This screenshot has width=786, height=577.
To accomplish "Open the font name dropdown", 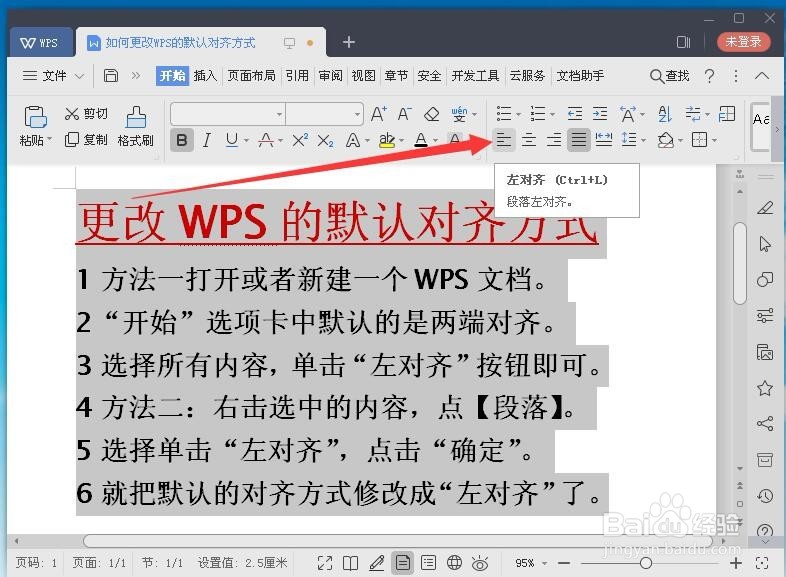I will tap(279, 114).
